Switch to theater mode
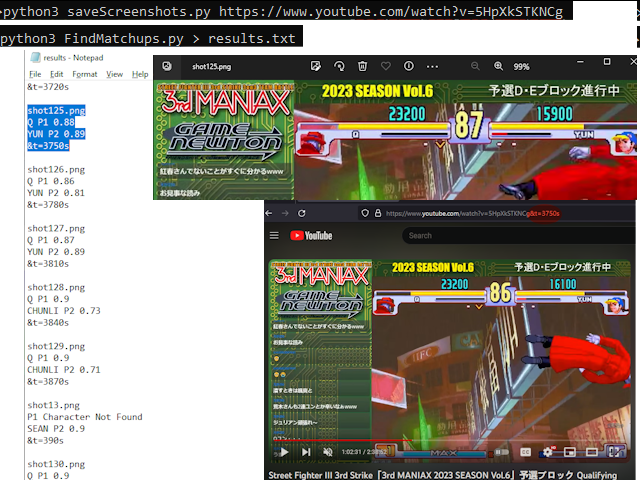This screenshot has height=480, width=640. coord(591,452)
